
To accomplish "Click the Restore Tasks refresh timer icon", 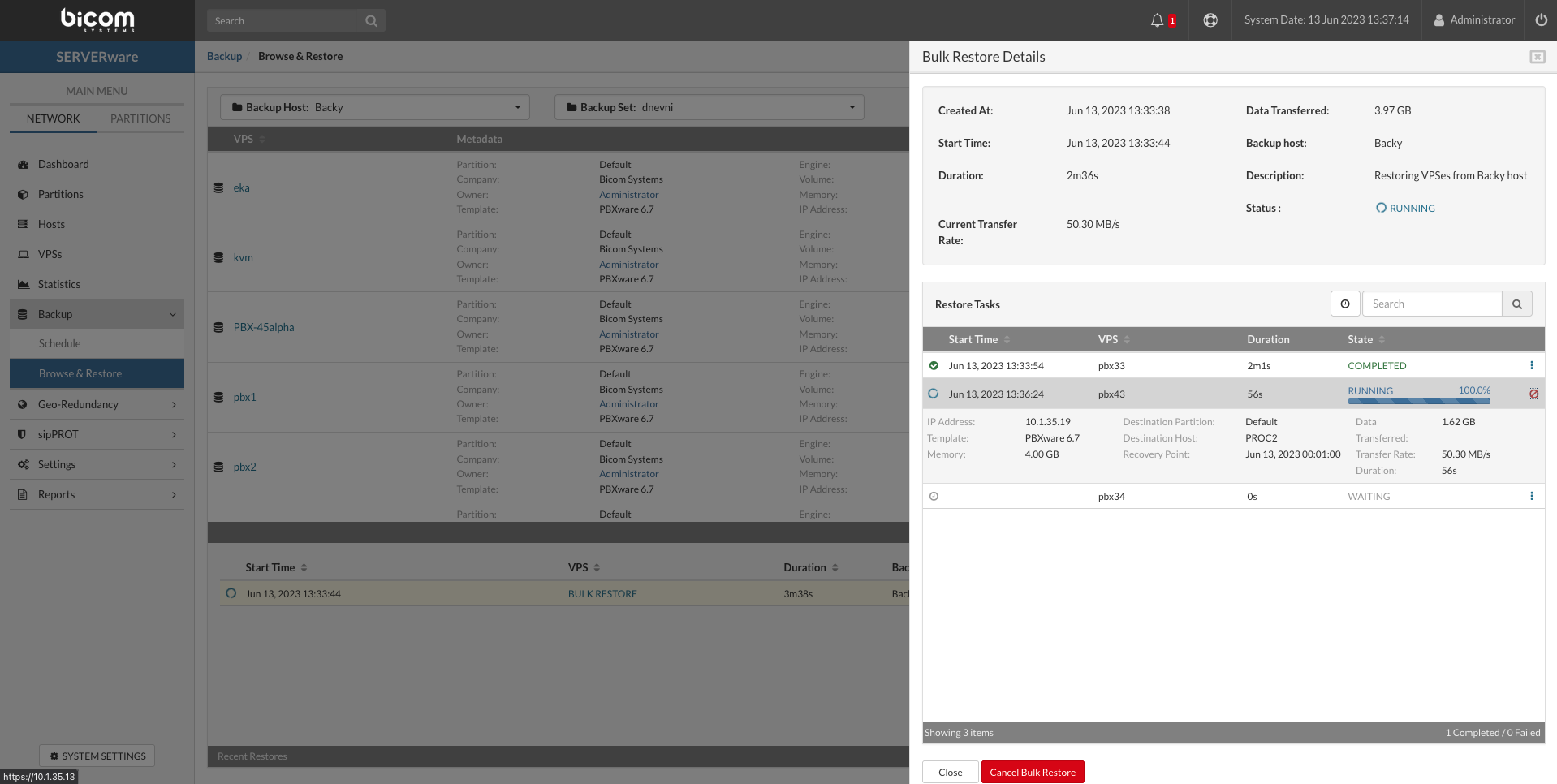I will 1345,304.
